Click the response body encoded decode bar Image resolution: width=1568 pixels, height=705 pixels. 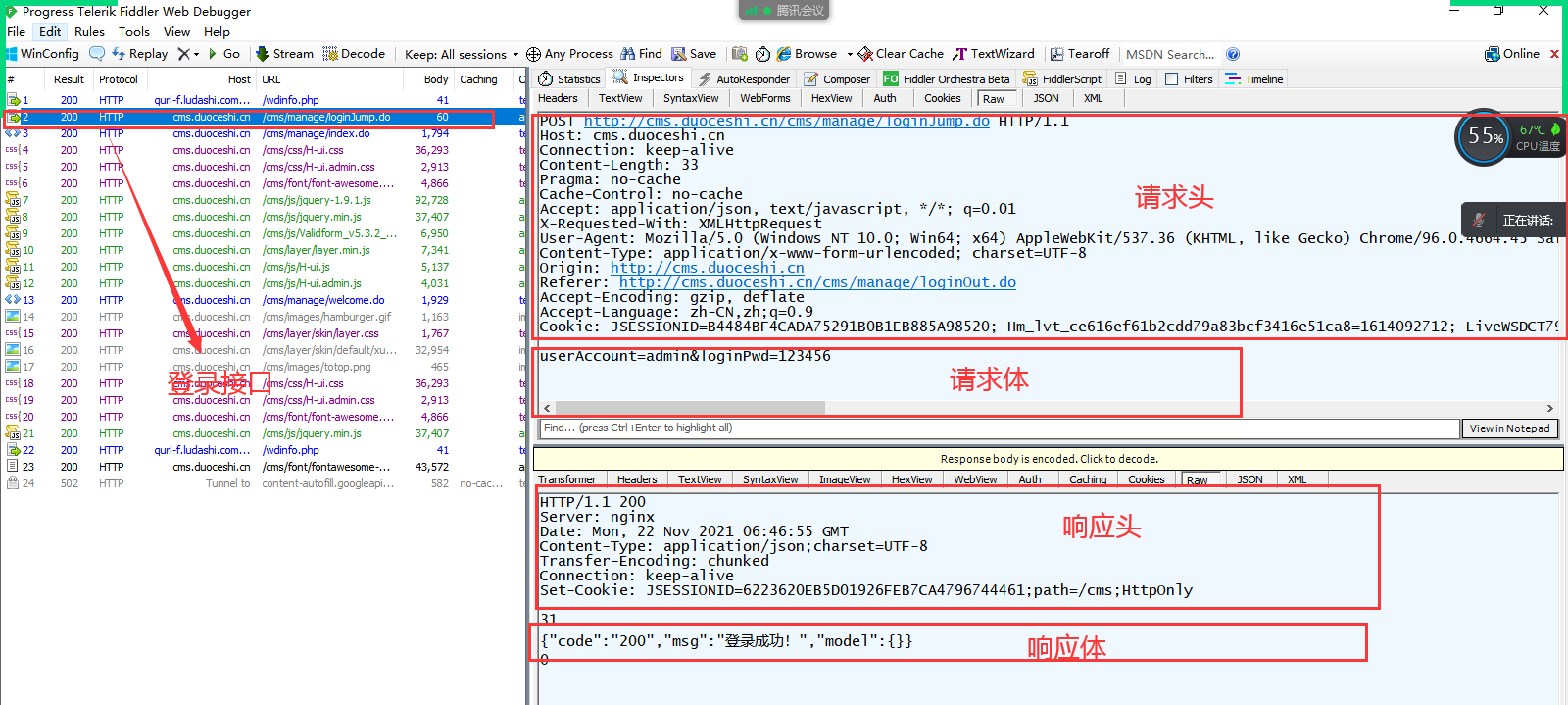(1049, 459)
